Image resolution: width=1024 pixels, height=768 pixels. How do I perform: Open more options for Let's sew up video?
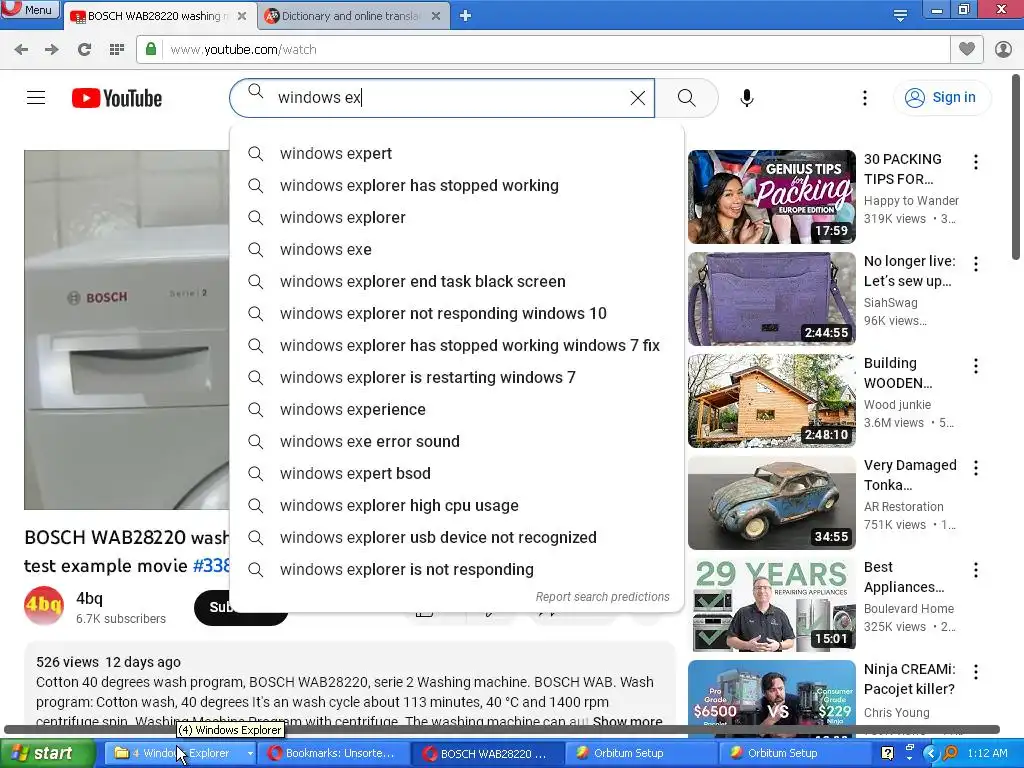976,264
